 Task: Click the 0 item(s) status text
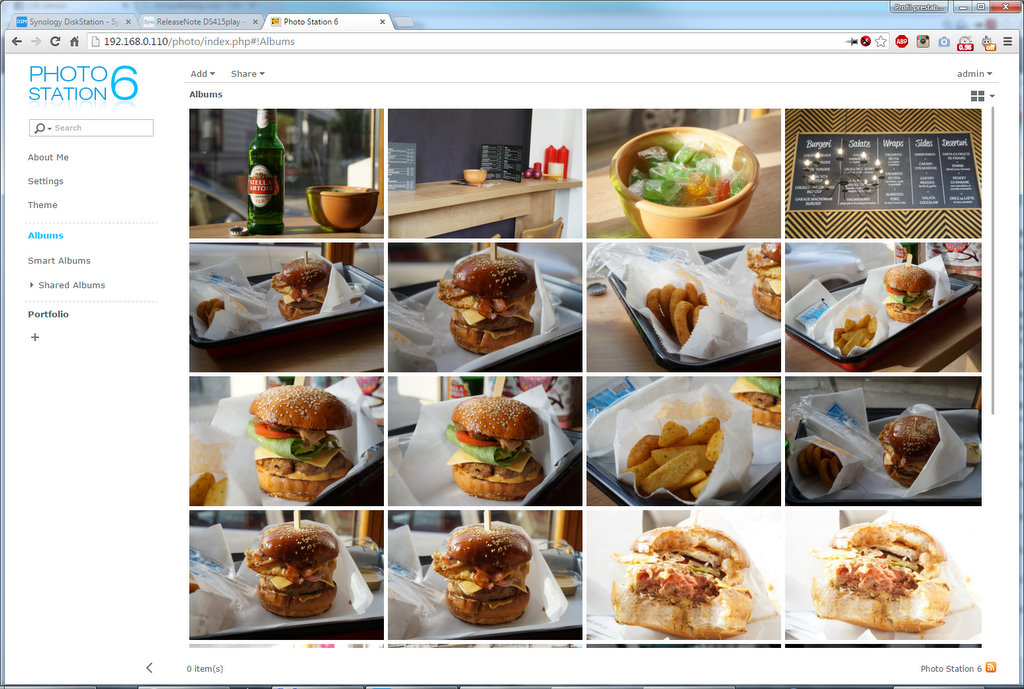pos(205,669)
